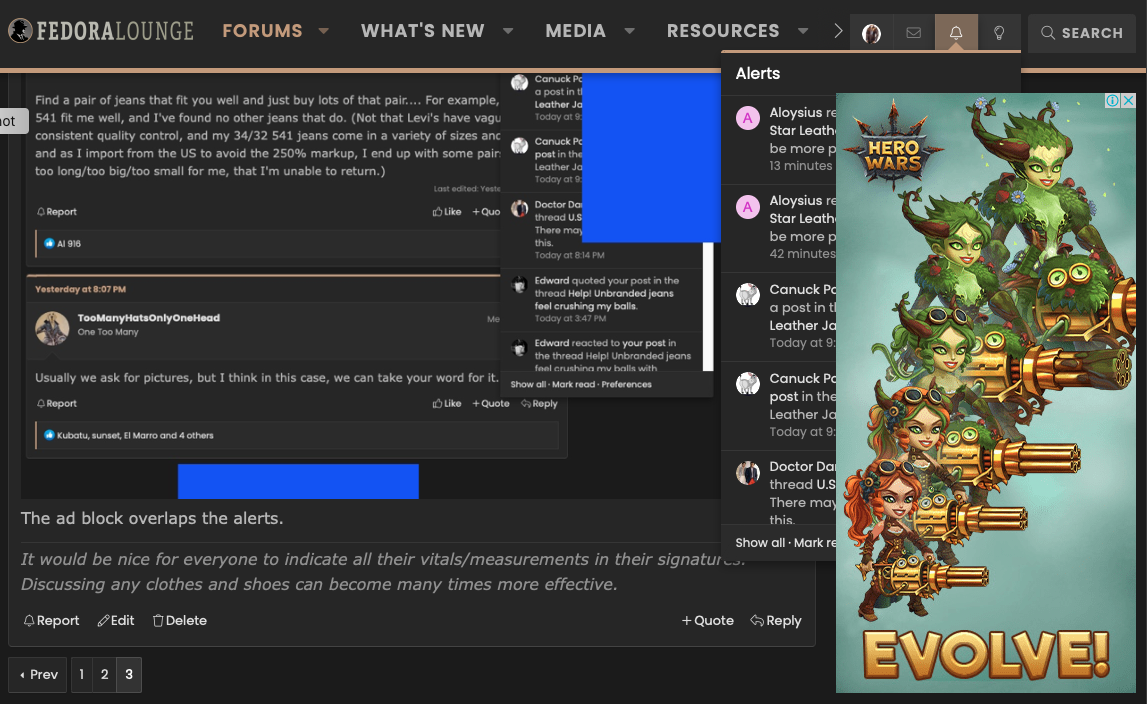Go to the Prev page
This screenshot has height=704, width=1147.
(38, 674)
